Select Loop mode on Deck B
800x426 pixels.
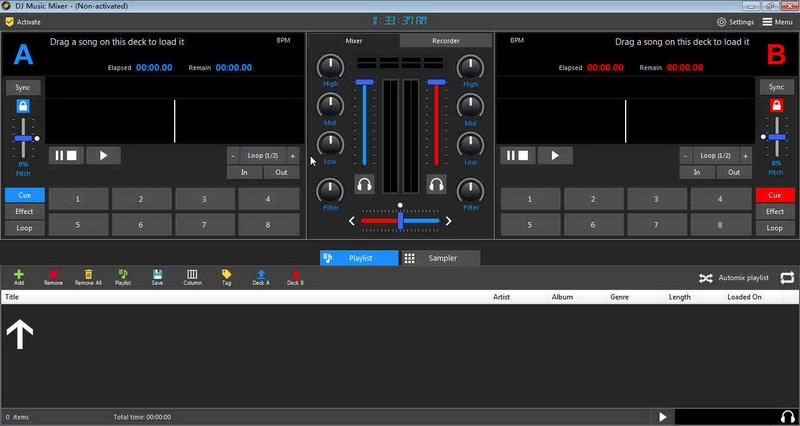point(774,228)
